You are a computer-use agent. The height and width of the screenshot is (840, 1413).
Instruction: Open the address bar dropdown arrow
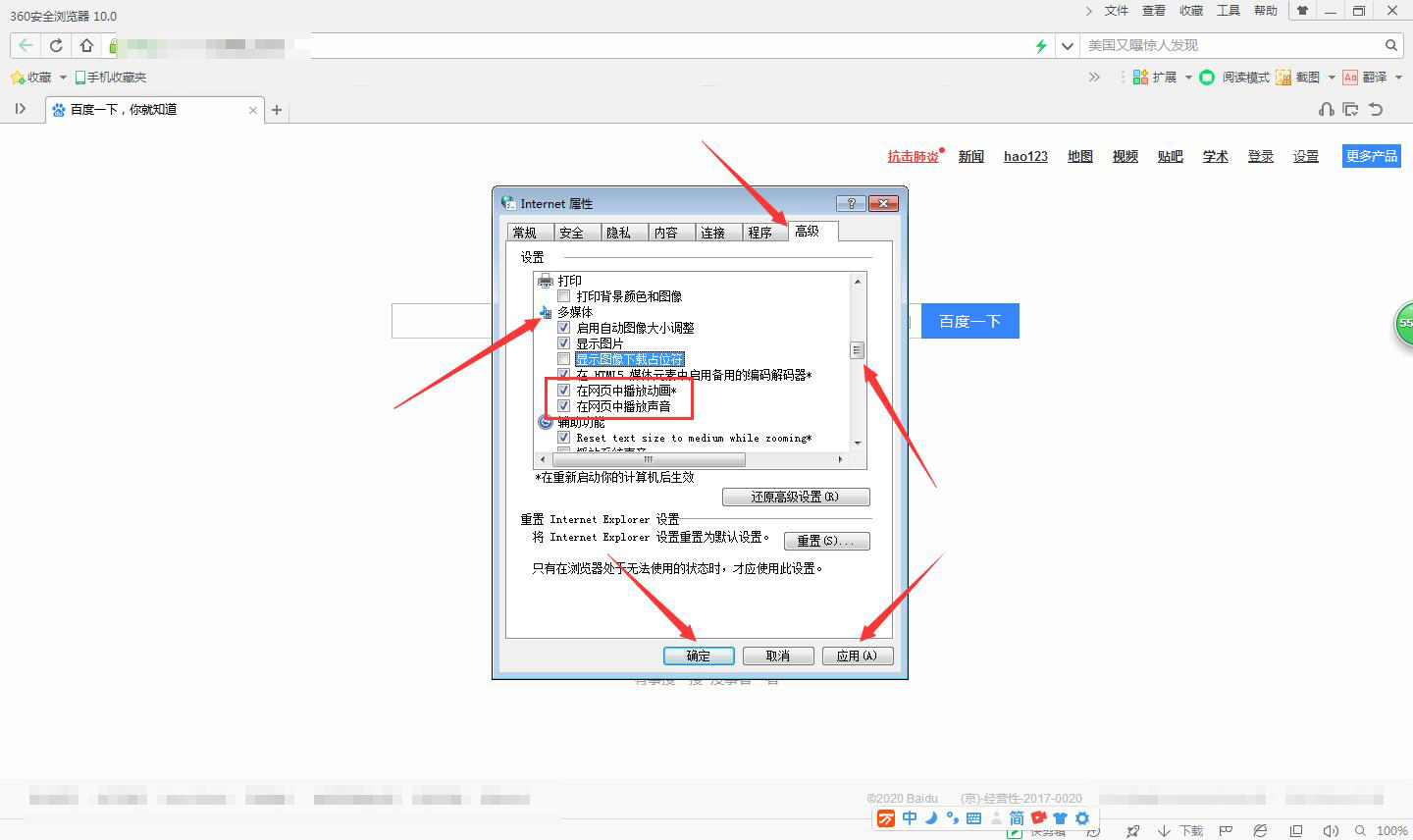[x=1068, y=45]
